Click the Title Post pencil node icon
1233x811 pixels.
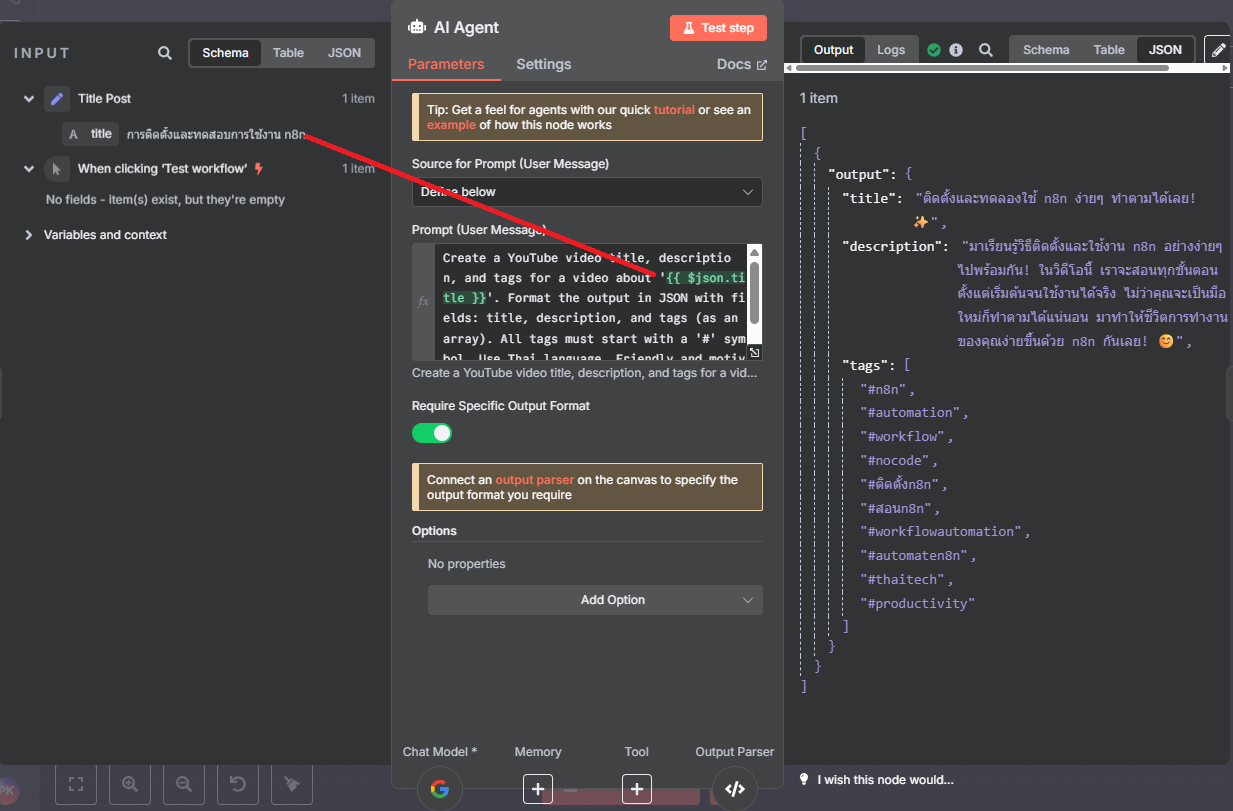tap(57, 99)
